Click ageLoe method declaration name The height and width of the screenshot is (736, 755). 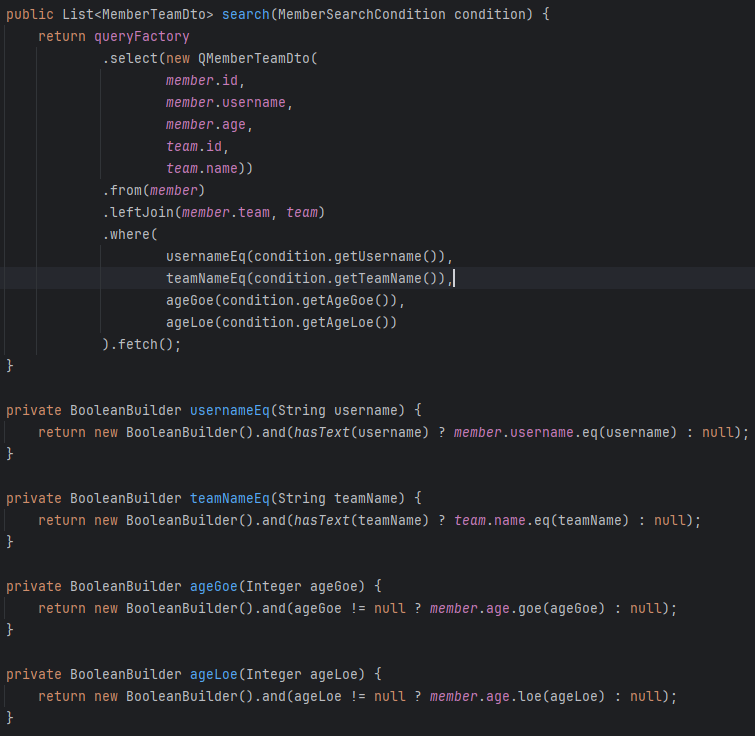(214, 675)
